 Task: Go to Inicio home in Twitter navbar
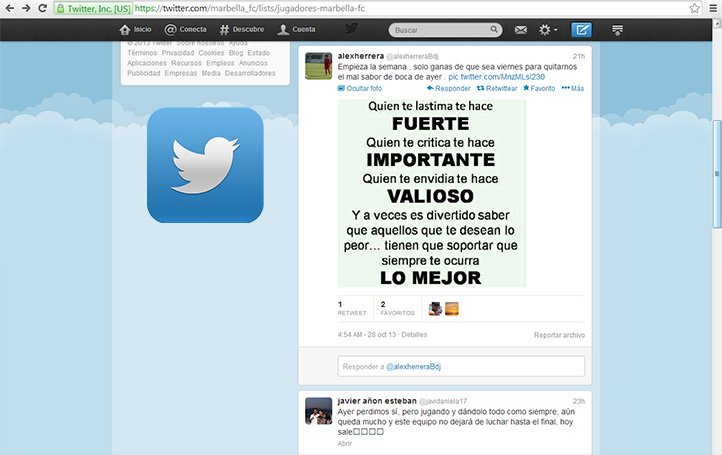pos(135,29)
